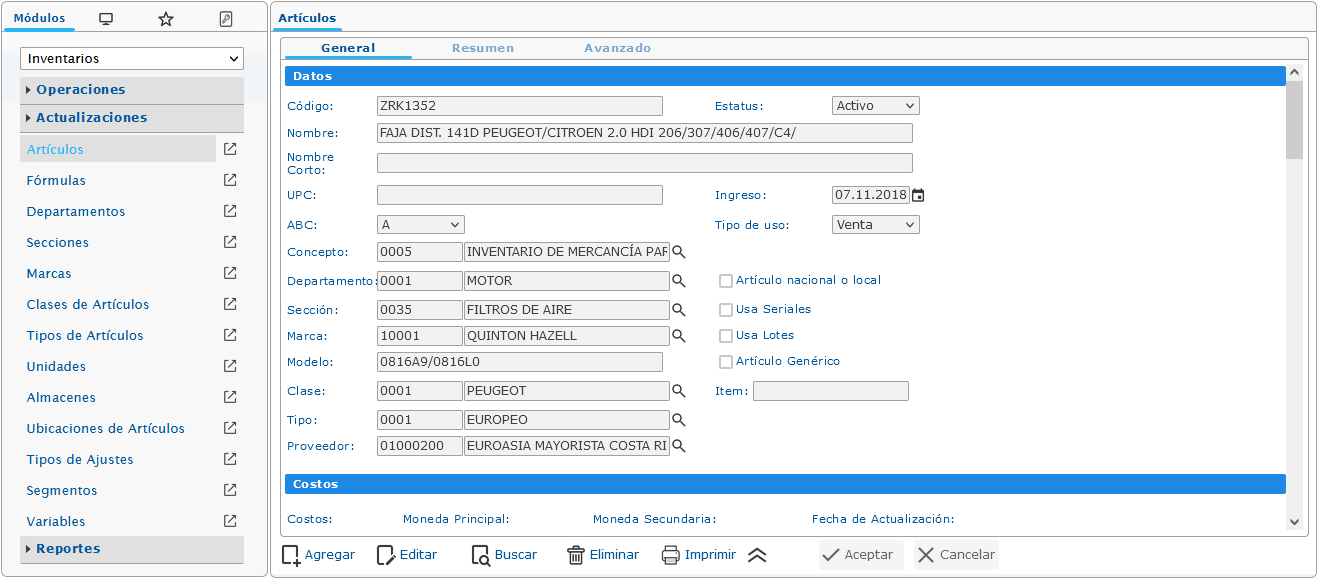
Task: Select the Artículos window tab
Action: pyautogui.click(x=307, y=19)
